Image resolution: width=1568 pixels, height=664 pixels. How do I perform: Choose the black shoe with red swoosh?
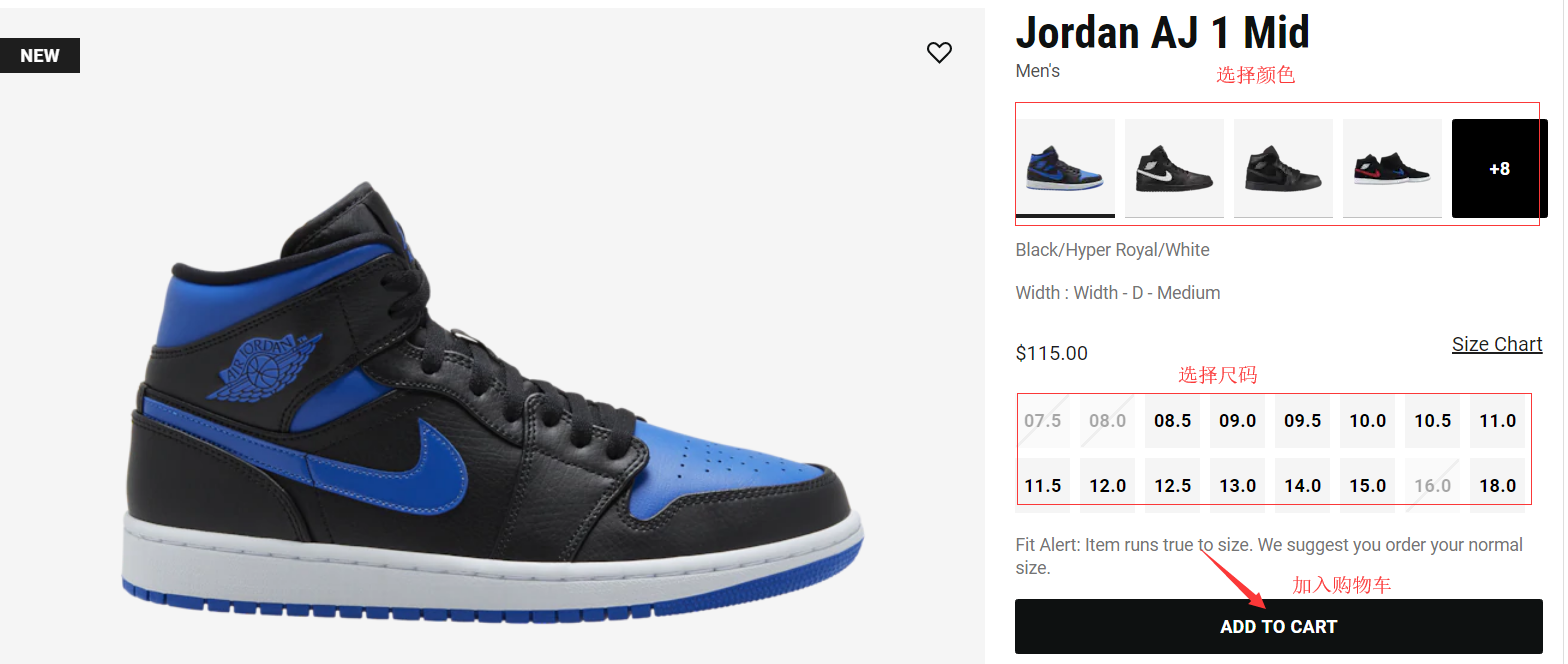(1392, 168)
